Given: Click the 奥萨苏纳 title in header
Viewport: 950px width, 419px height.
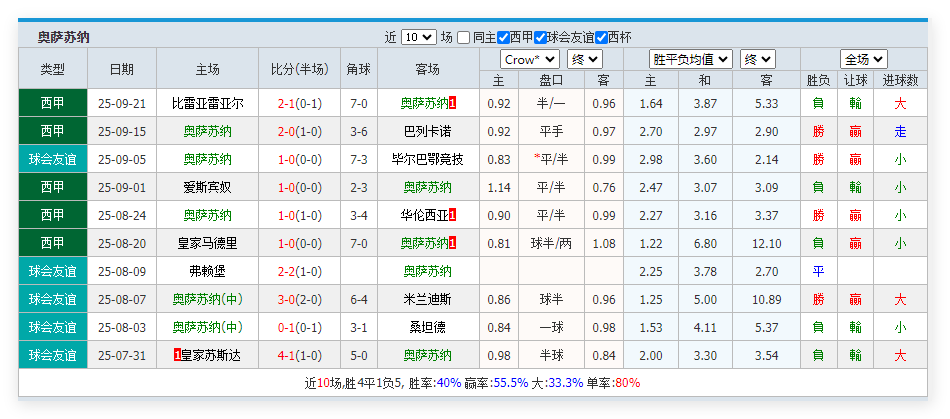Looking at the screenshot, I should point(64,37).
